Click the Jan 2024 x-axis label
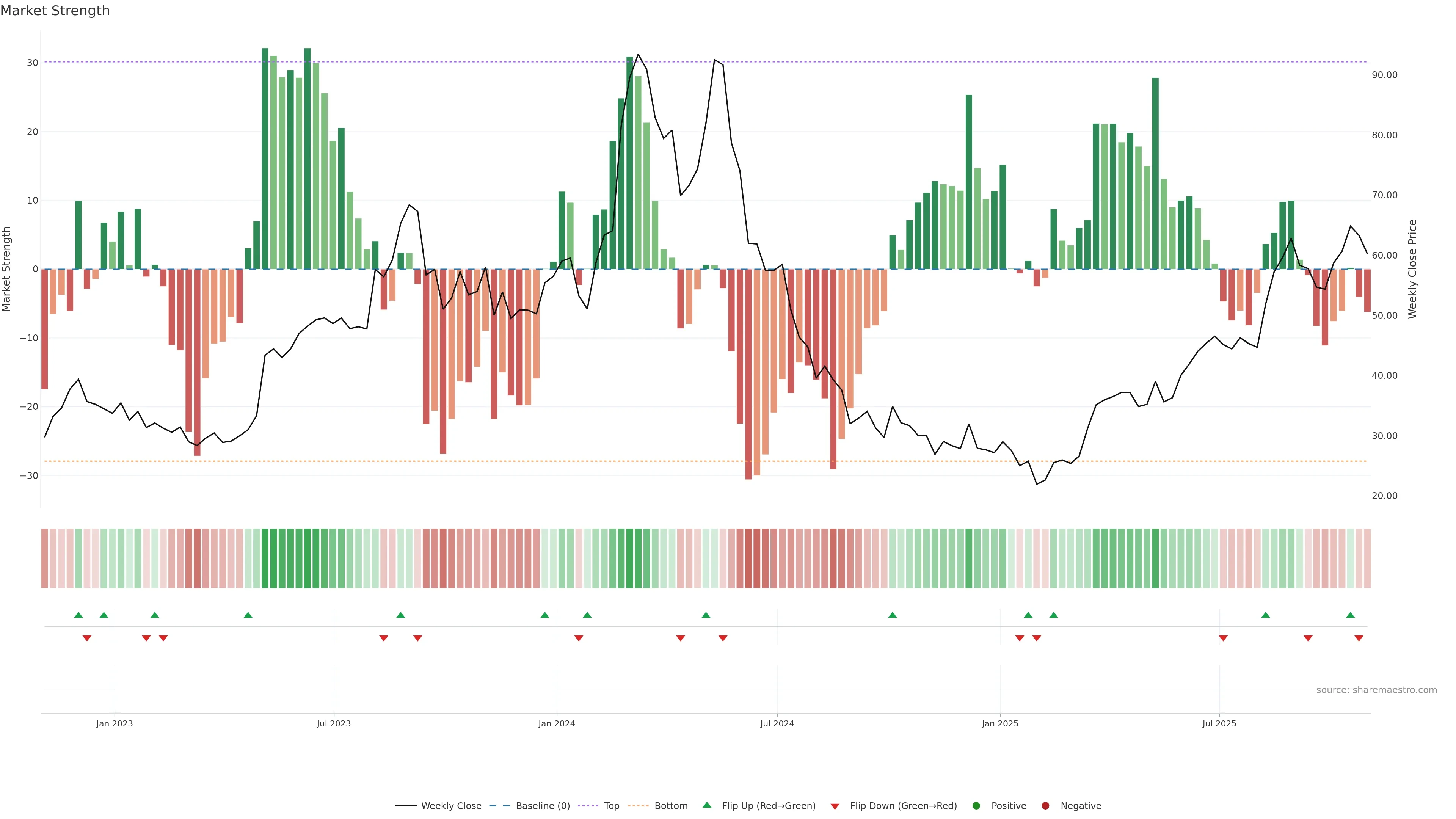This screenshot has width=1456, height=819. 556,723
